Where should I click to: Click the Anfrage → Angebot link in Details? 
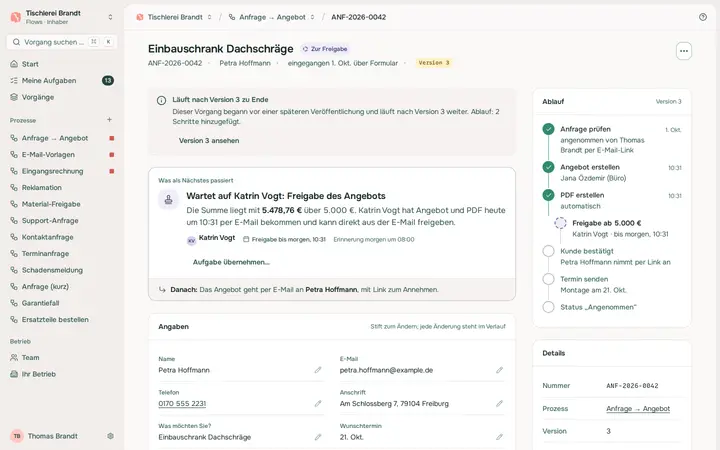(x=638, y=409)
